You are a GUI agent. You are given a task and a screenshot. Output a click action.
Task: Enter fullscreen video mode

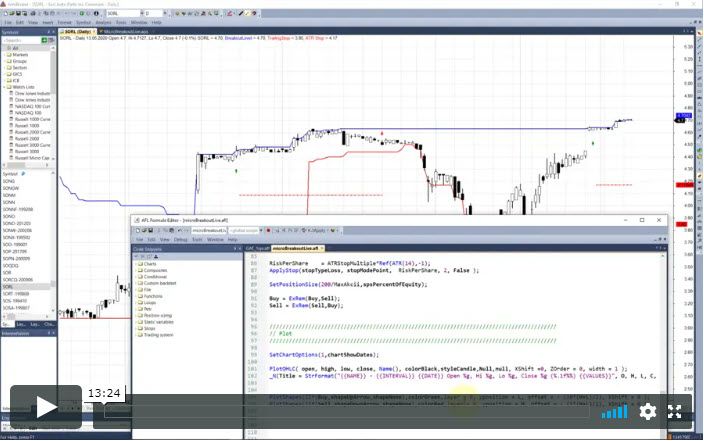coord(677,411)
